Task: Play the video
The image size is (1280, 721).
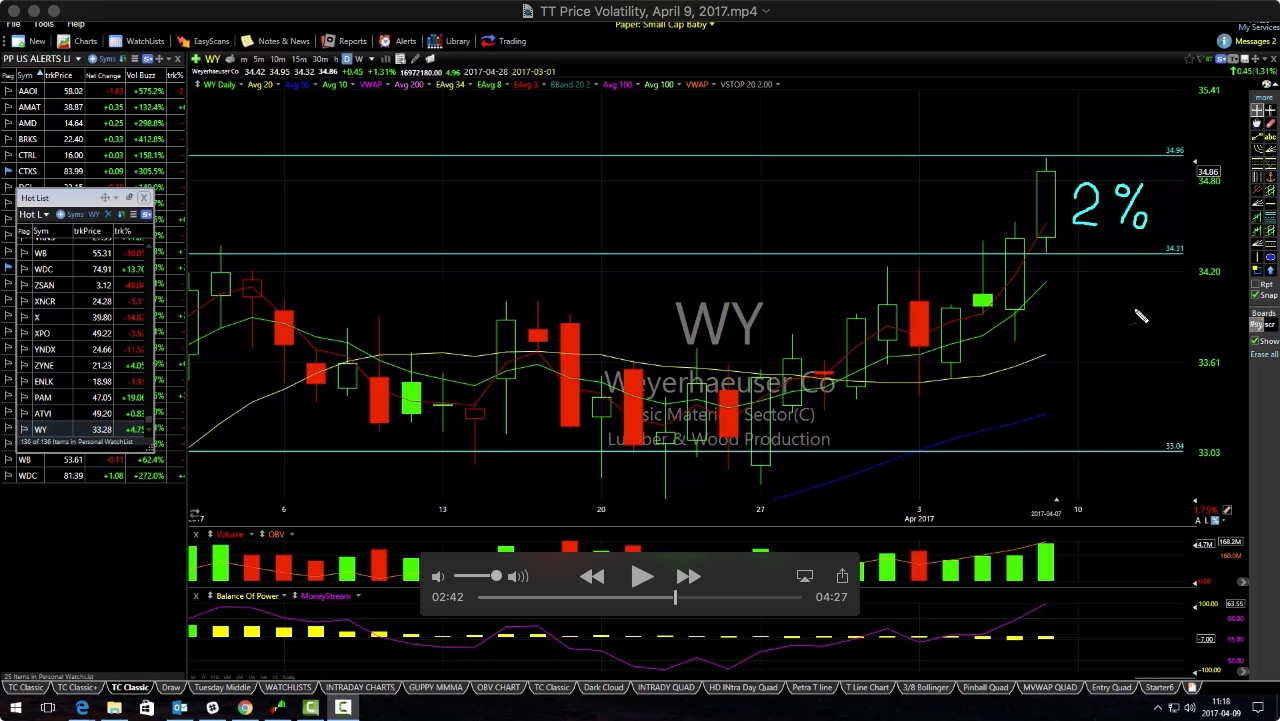Action: (641, 576)
